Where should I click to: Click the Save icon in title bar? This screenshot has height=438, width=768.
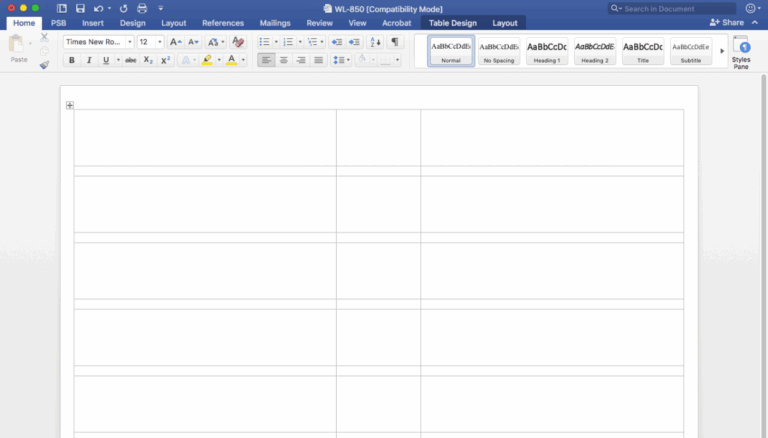coord(80,8)
